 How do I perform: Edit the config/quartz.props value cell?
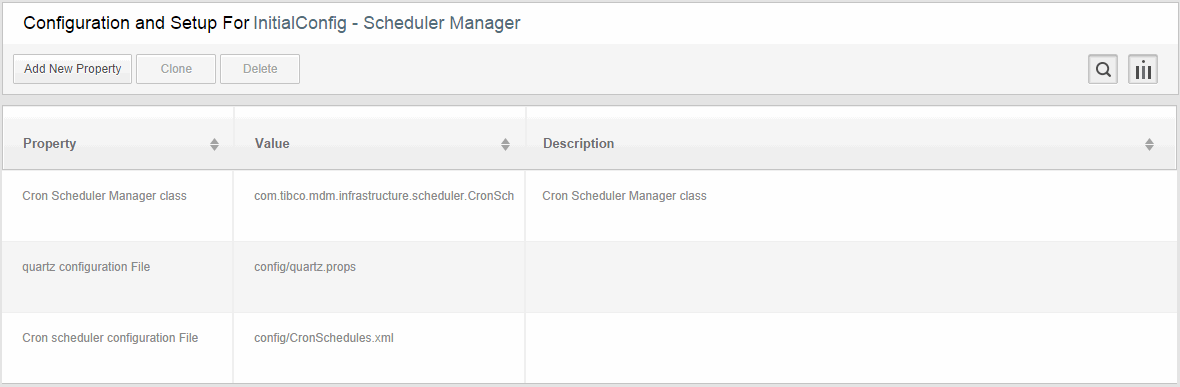tap(379, 276)
